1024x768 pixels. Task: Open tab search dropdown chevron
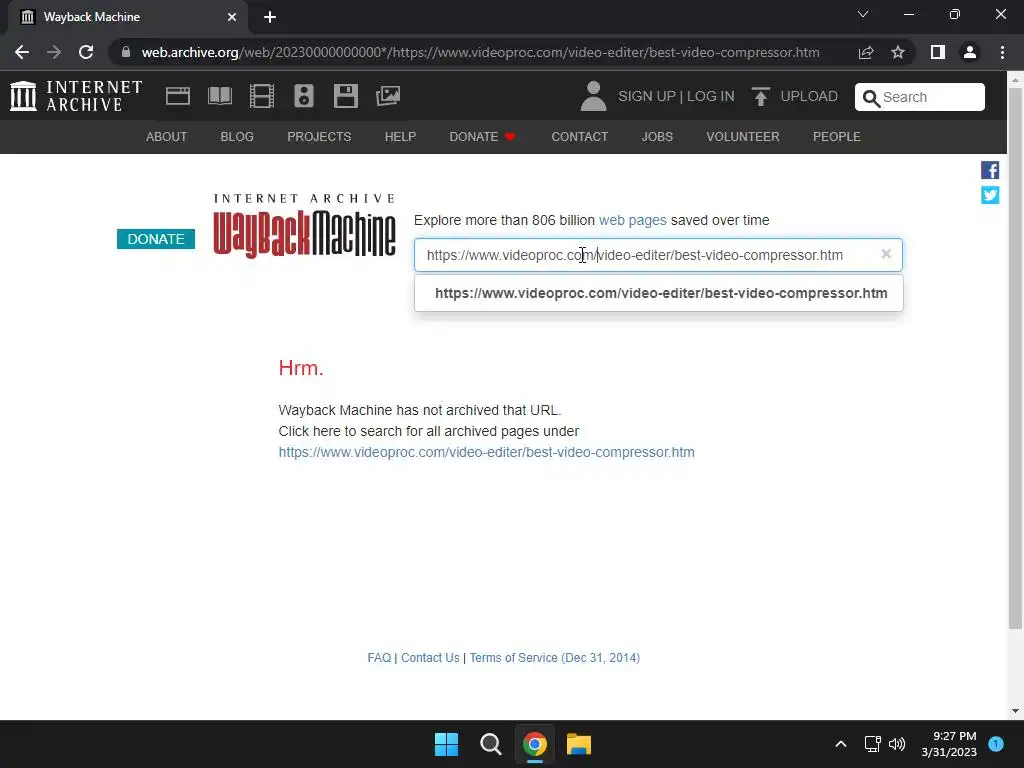tap(863, 14)
